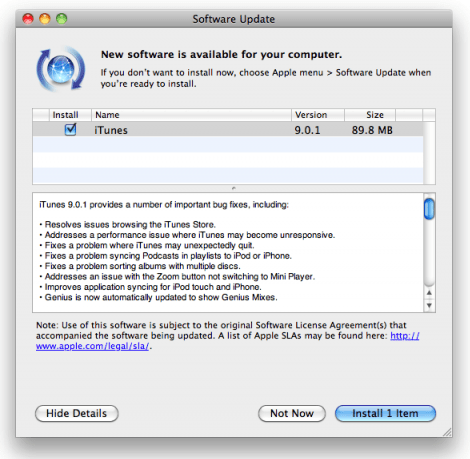The image size is (470, 459).
Task: Close the Software Update window with red button
Action: pyautogui.click(x=28, y=19)
